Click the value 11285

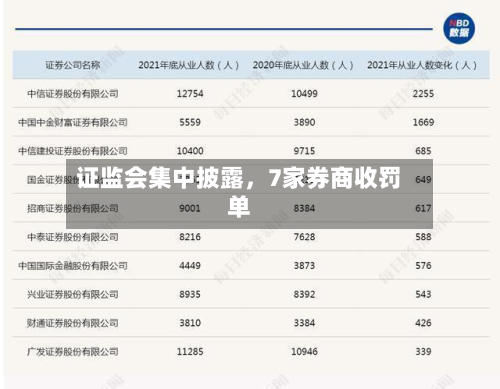click(190, 352)
